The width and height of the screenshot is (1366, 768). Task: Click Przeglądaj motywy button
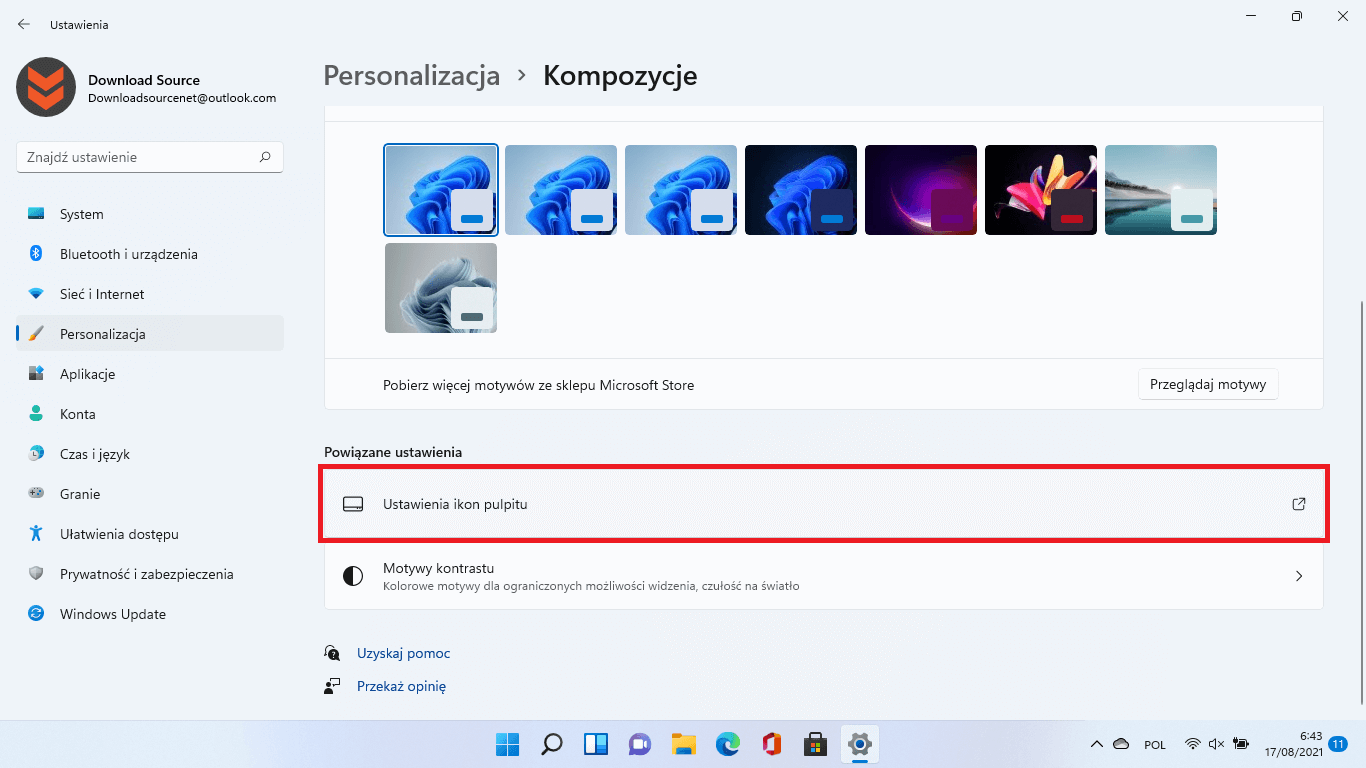pos(1208,384)
